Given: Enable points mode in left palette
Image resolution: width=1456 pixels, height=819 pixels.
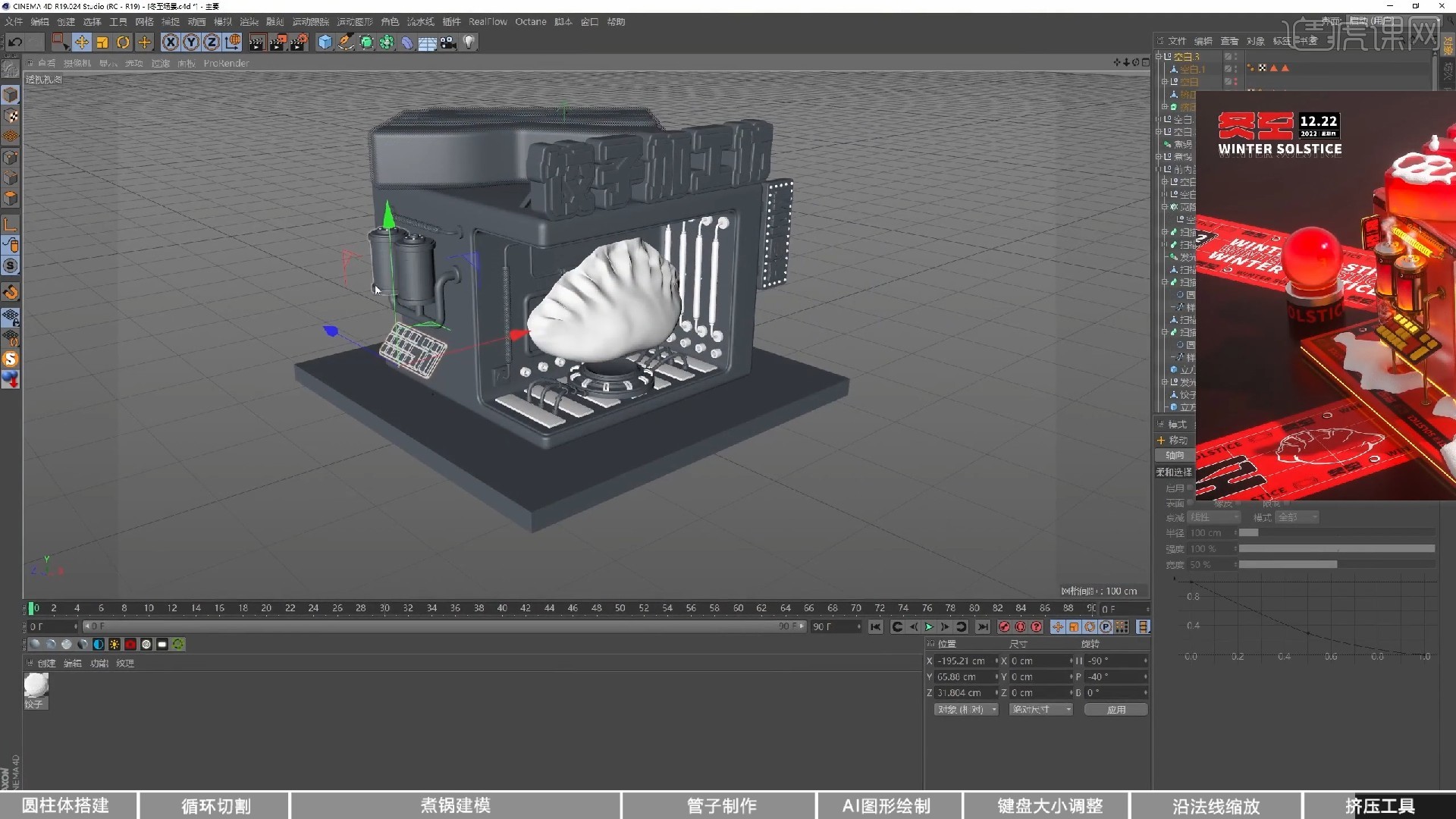Looking at the screenshot, I should tap(11, 158).
